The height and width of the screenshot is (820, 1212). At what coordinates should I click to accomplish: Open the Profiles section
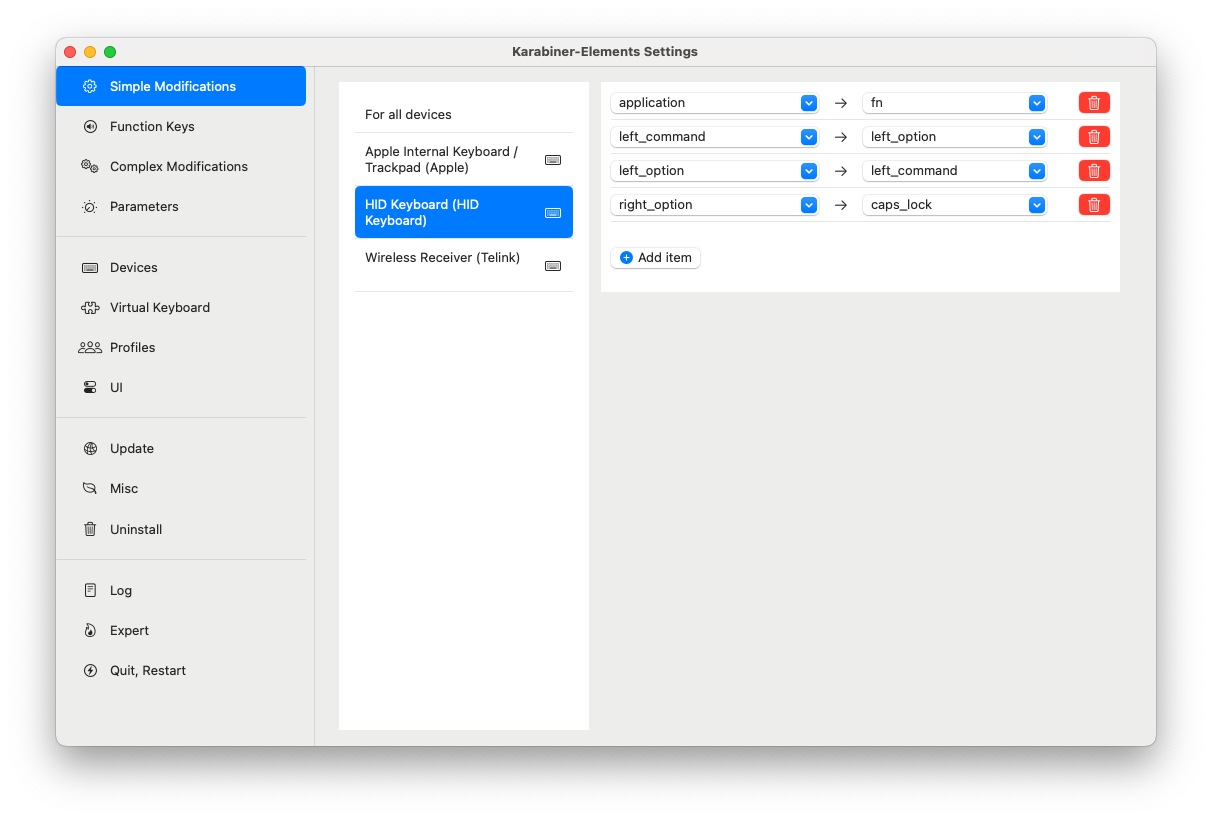(x=181, y=347)
